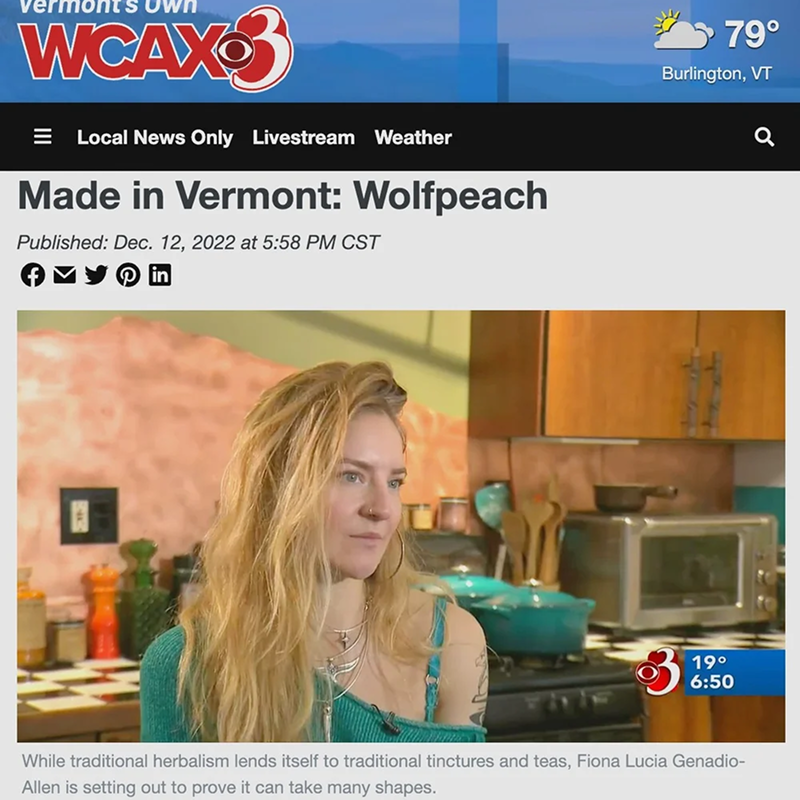Viewport: 800px width, 800px height.
Task: Share article via email icon
Action: (x=65, y=275)
